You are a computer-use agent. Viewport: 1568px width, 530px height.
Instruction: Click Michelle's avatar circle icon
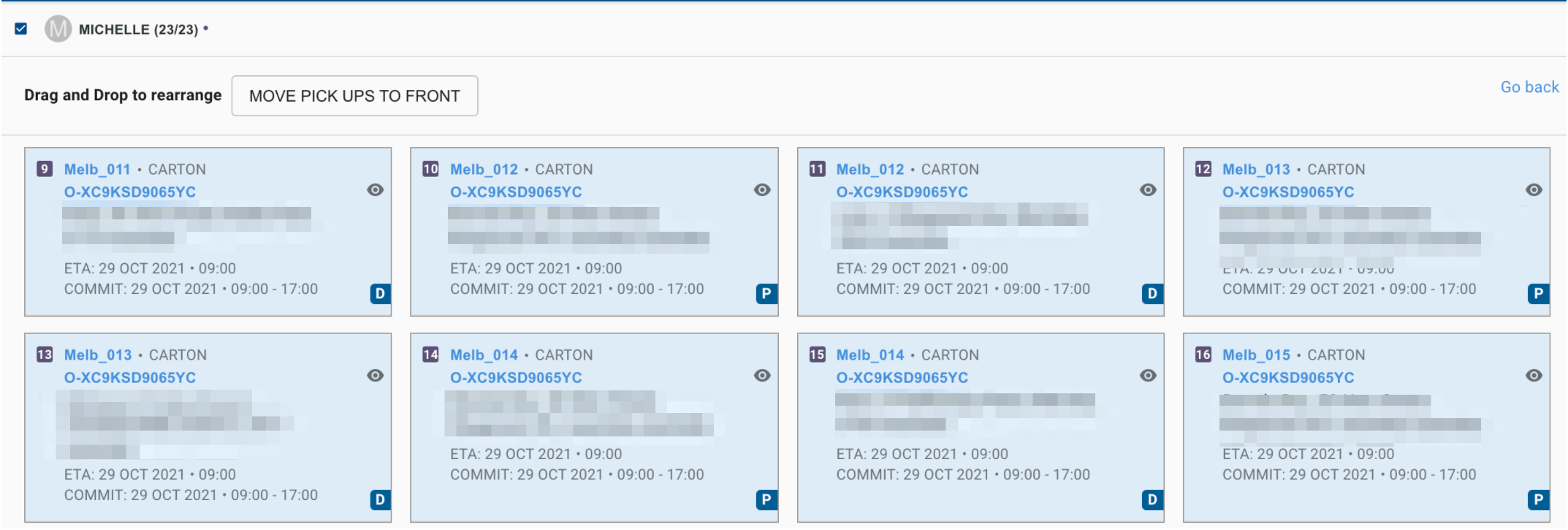[x=58, y=29]
